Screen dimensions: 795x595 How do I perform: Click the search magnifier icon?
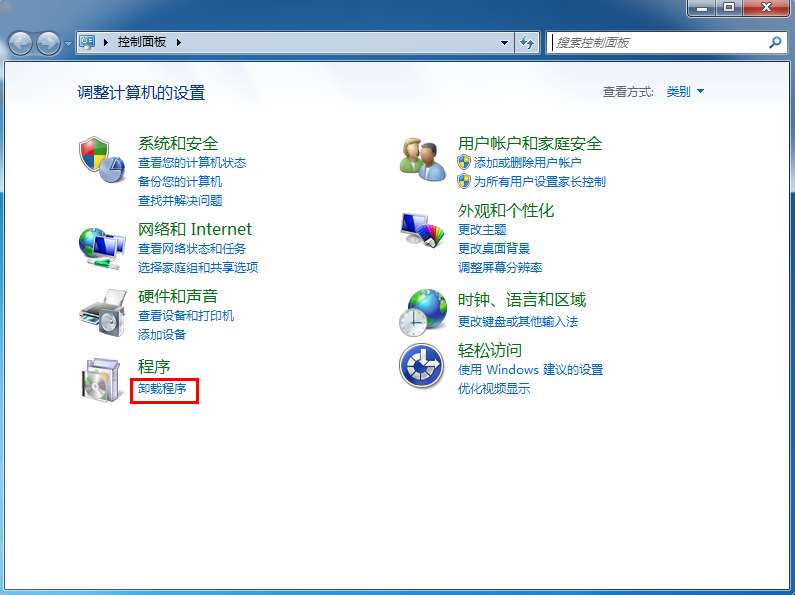coord(774,43)
